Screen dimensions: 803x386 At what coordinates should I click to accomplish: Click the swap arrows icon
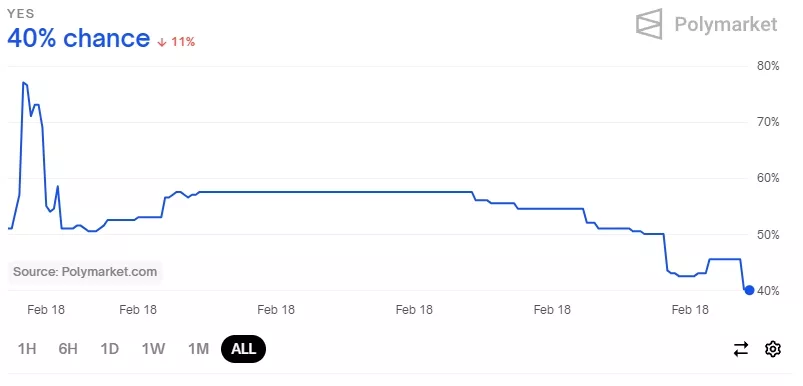[x=741, y=349]
